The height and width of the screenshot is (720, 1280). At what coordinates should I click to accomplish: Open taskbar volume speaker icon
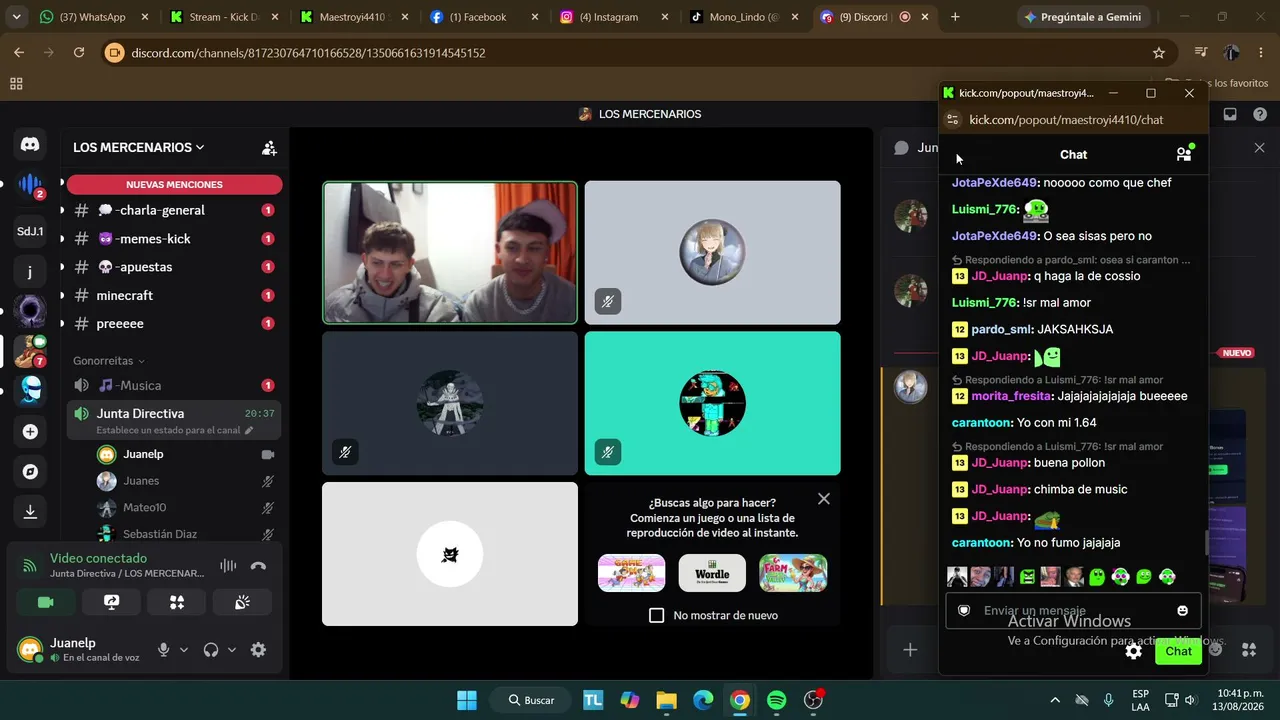point(1189,700)
